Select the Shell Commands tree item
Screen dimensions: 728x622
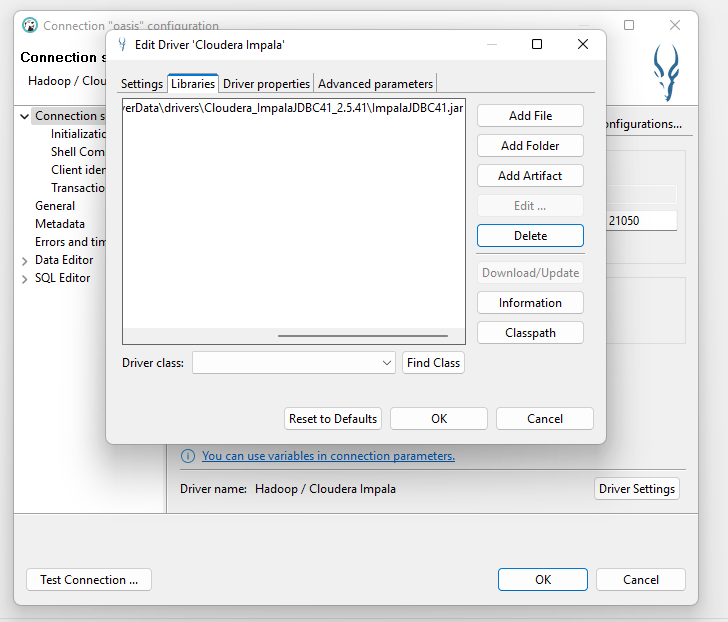[x=78, y=152]
